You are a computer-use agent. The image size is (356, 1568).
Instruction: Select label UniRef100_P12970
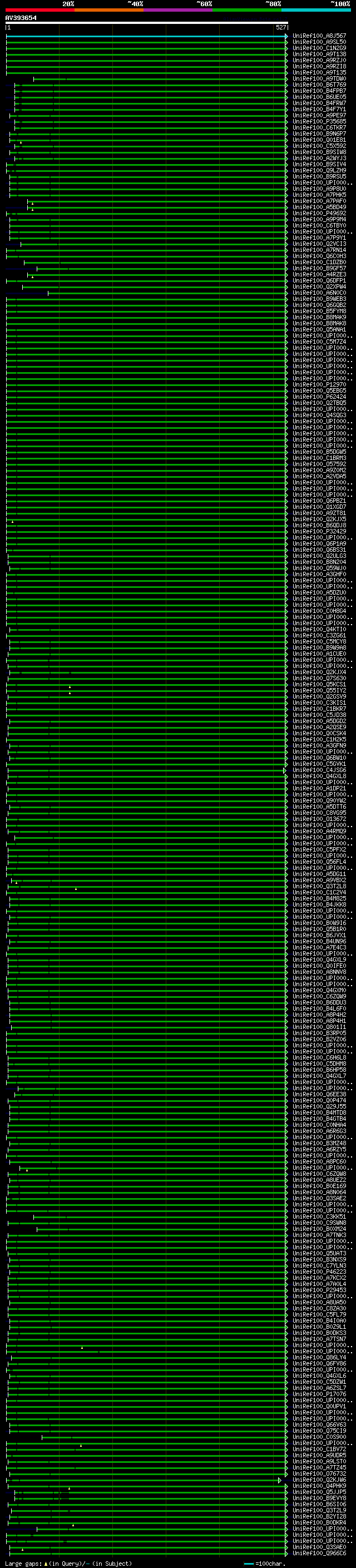pyautogui.click(x=319, y=385)
